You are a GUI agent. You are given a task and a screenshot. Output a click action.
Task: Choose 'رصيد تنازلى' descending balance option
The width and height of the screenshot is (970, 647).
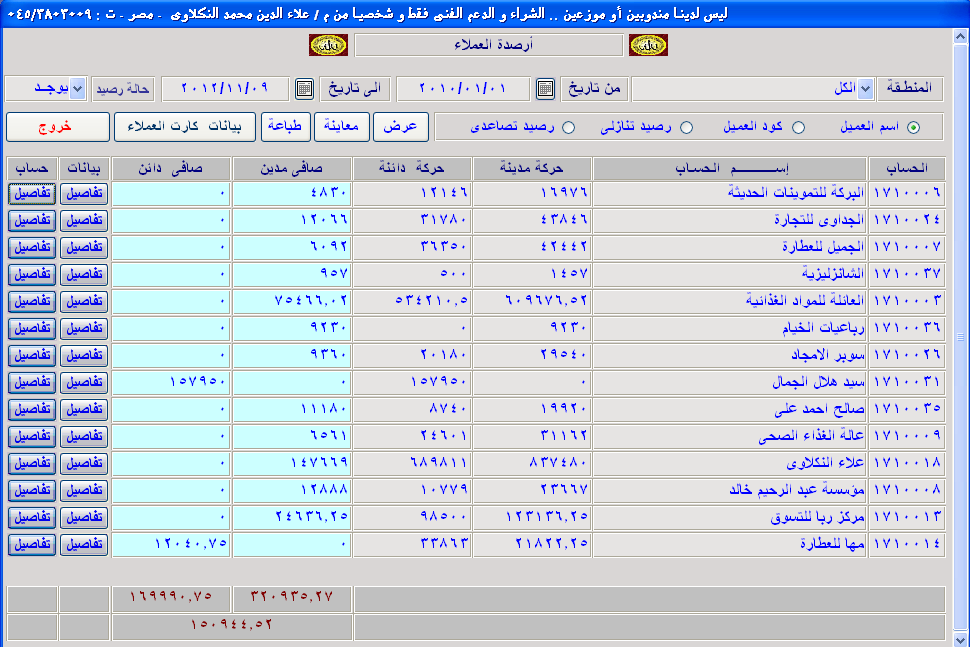686,127
